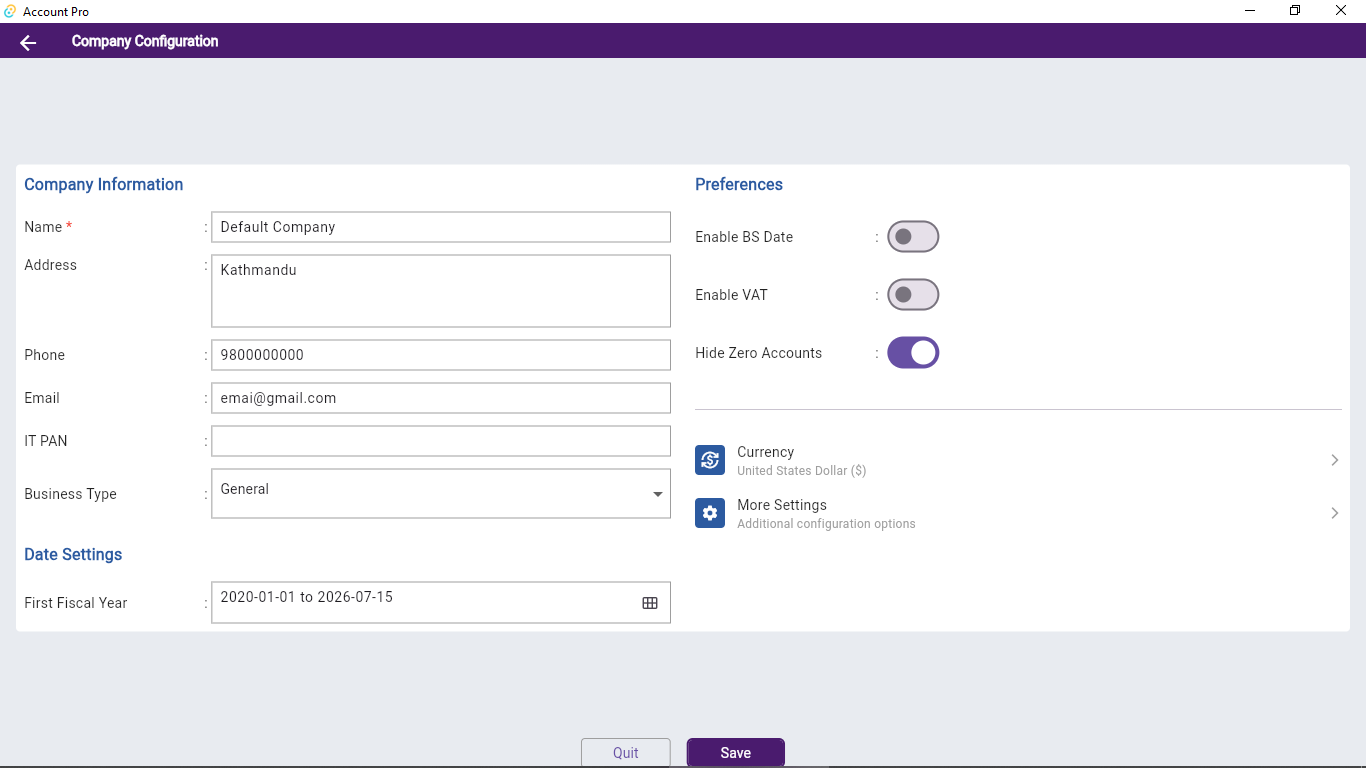The height and width of the screenshot is (768, 1366).
Task: Click 'United States Dollar ($)' subtitle
Action: click(802, 471)
